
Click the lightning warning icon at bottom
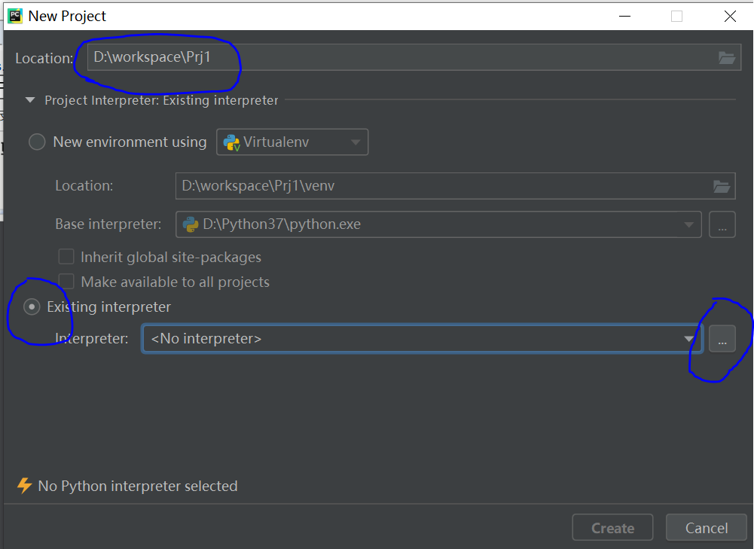coord(24,486)
